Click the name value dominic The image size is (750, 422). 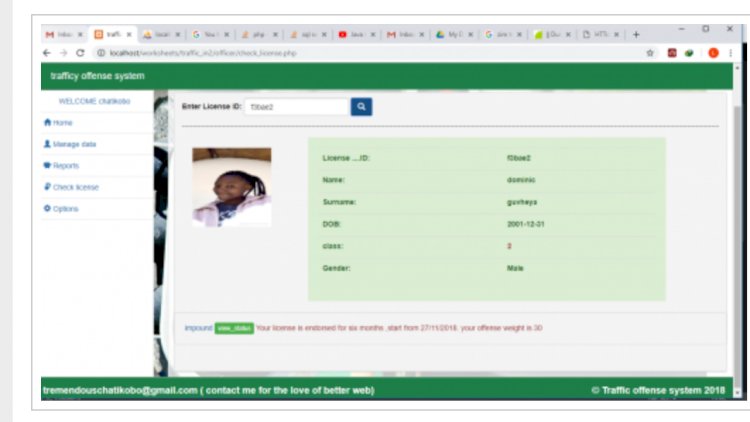pyautogui.click(x=521, y=180)
